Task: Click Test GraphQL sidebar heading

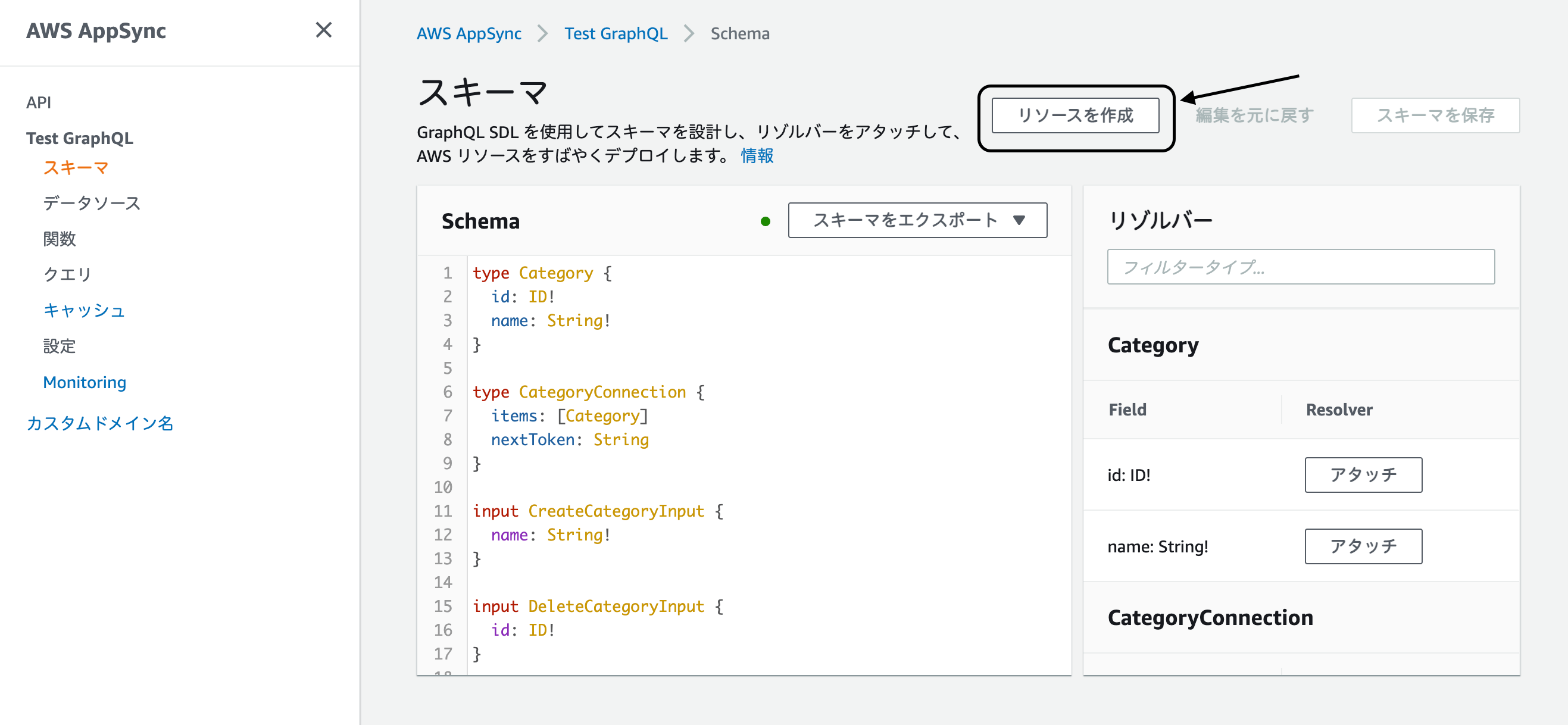Action: (80, 138)
